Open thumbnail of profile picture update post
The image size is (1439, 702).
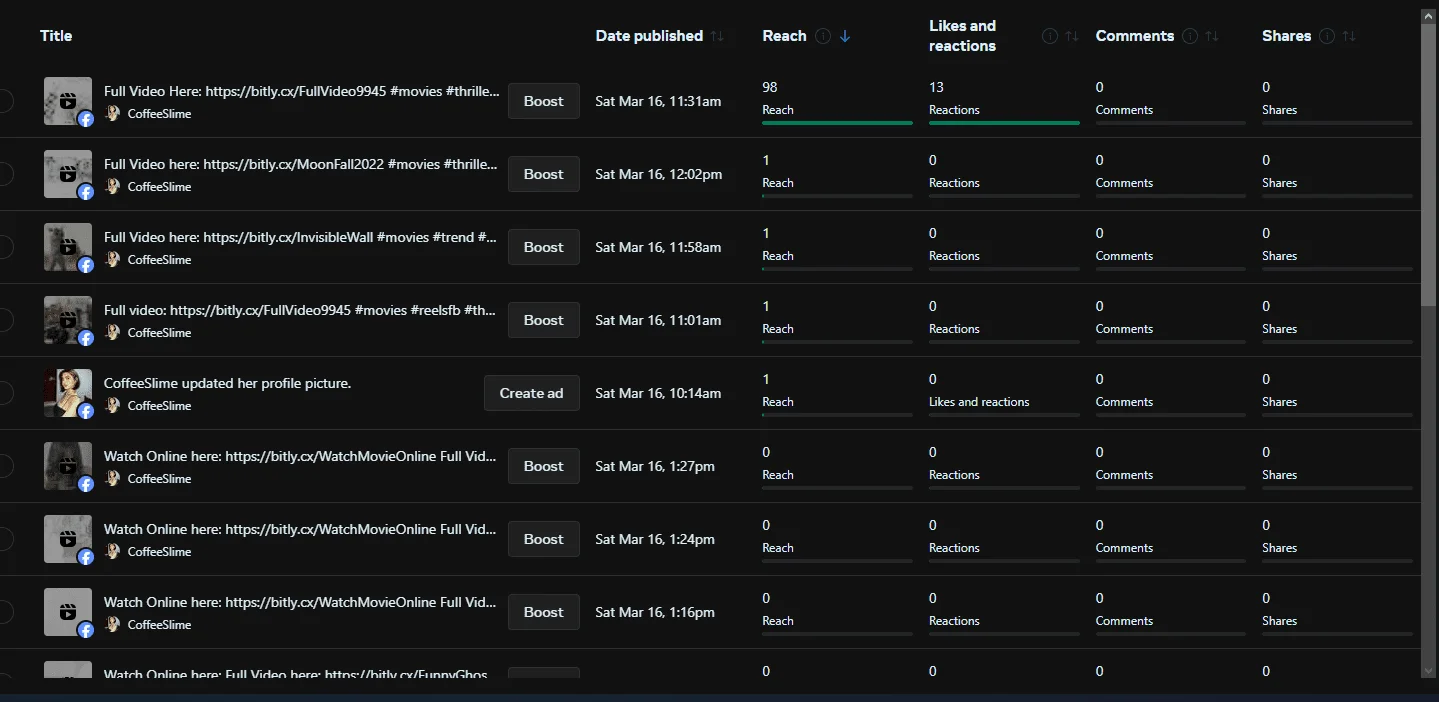(68, 393)
